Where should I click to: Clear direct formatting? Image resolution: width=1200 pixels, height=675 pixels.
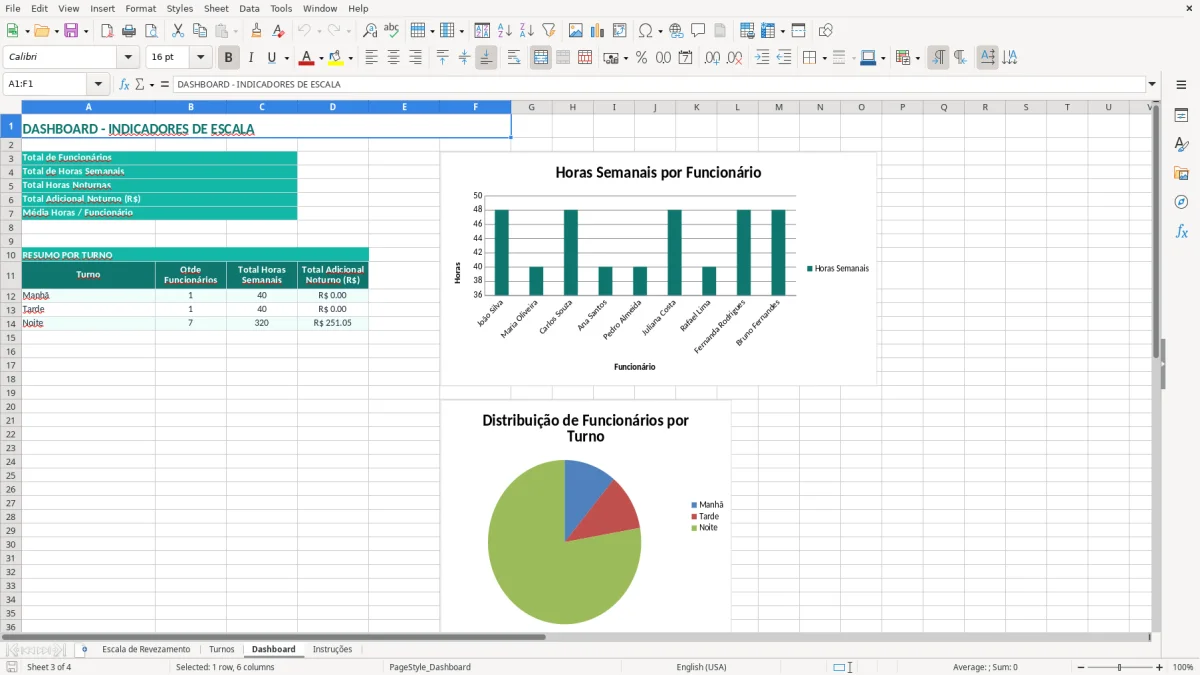click(278, 31)
